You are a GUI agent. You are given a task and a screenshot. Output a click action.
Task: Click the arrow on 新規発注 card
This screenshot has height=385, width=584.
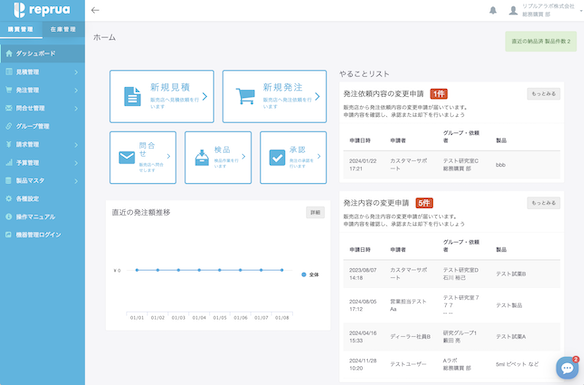pos(317,96)
